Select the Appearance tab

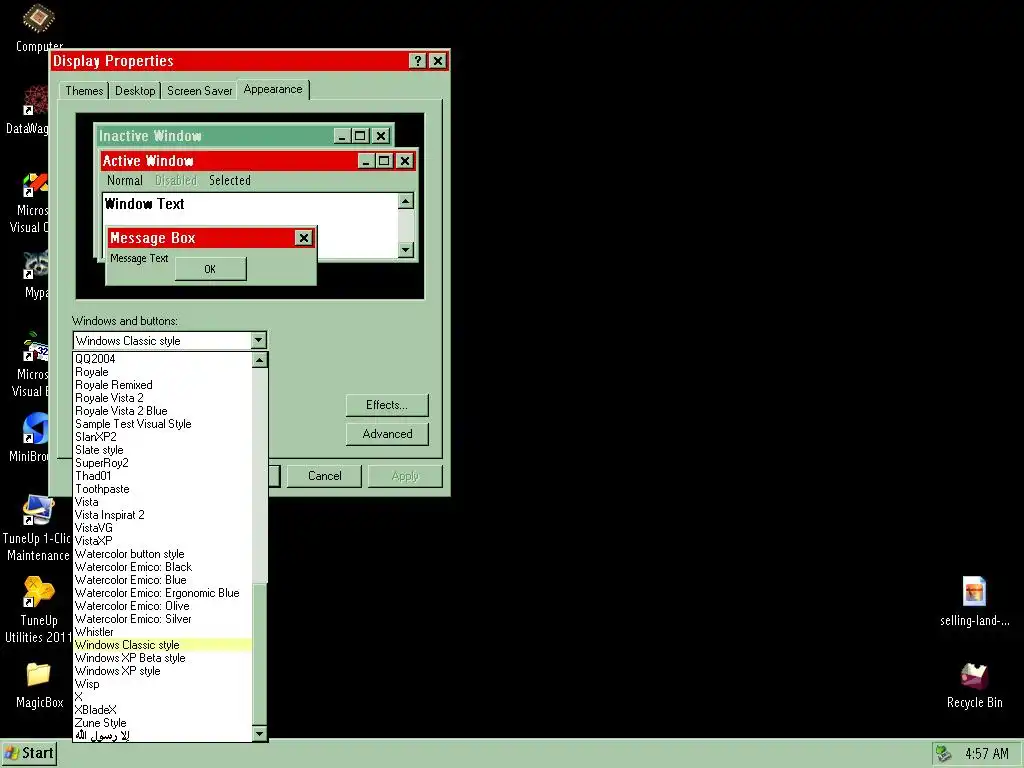click(273, 89)
